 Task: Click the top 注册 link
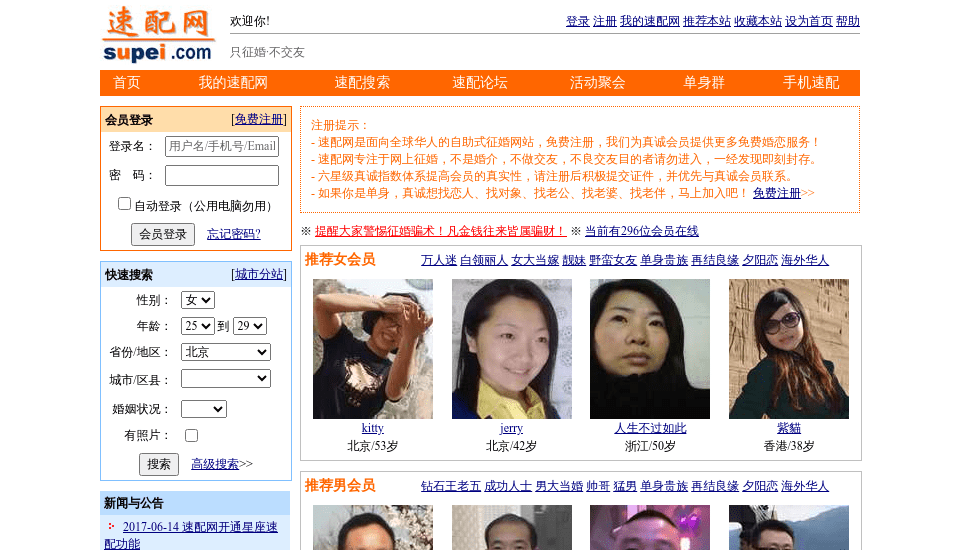click(x=604, y=21)
